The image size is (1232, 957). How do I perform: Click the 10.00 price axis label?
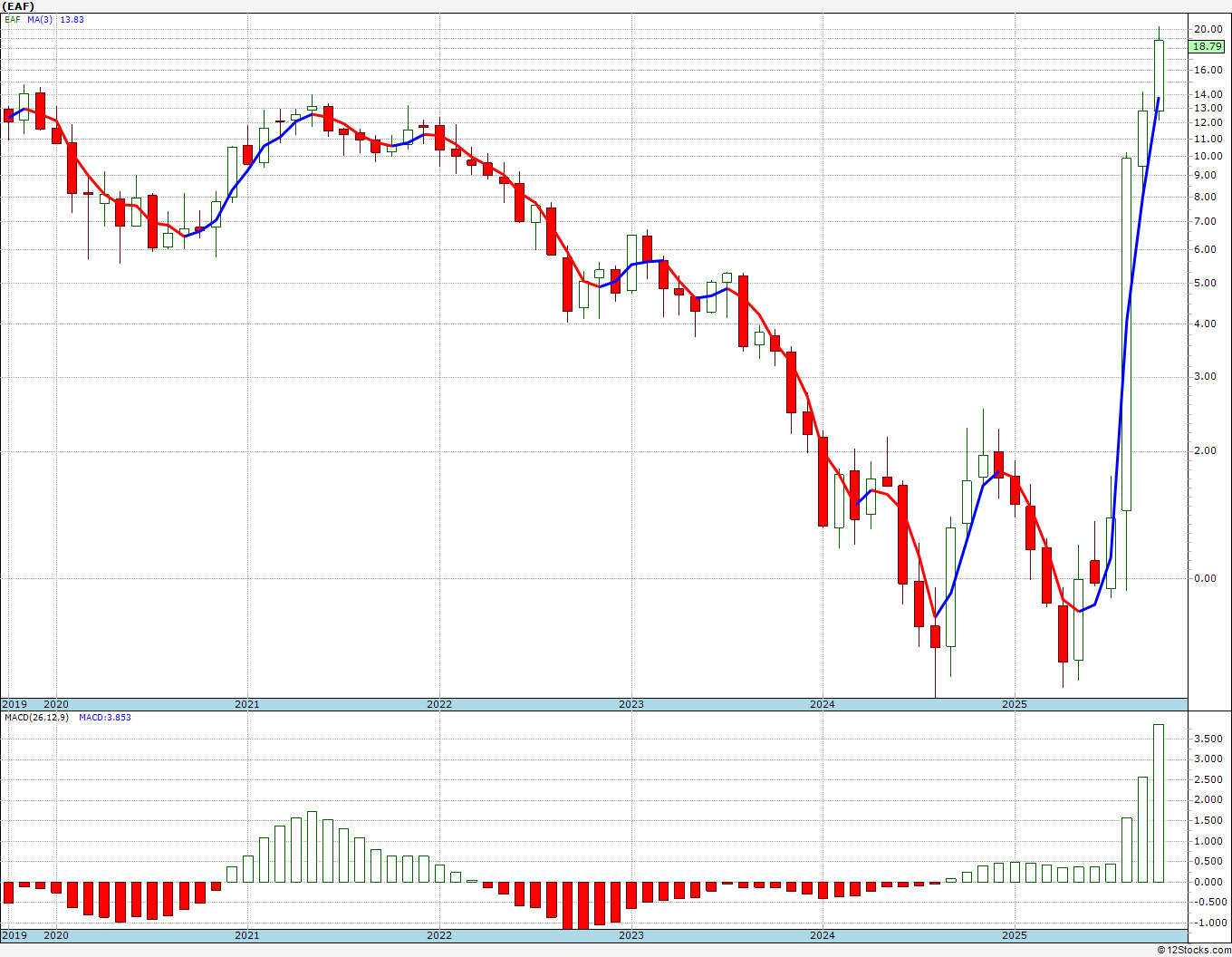tap(1208, 156)
